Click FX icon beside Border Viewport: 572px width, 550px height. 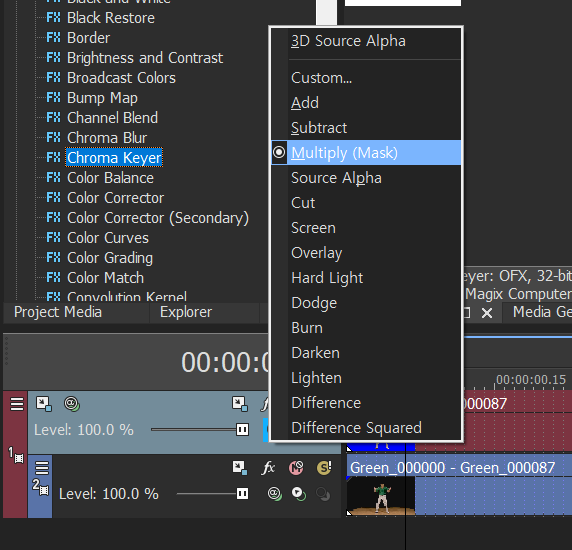(x=54, y=38)
